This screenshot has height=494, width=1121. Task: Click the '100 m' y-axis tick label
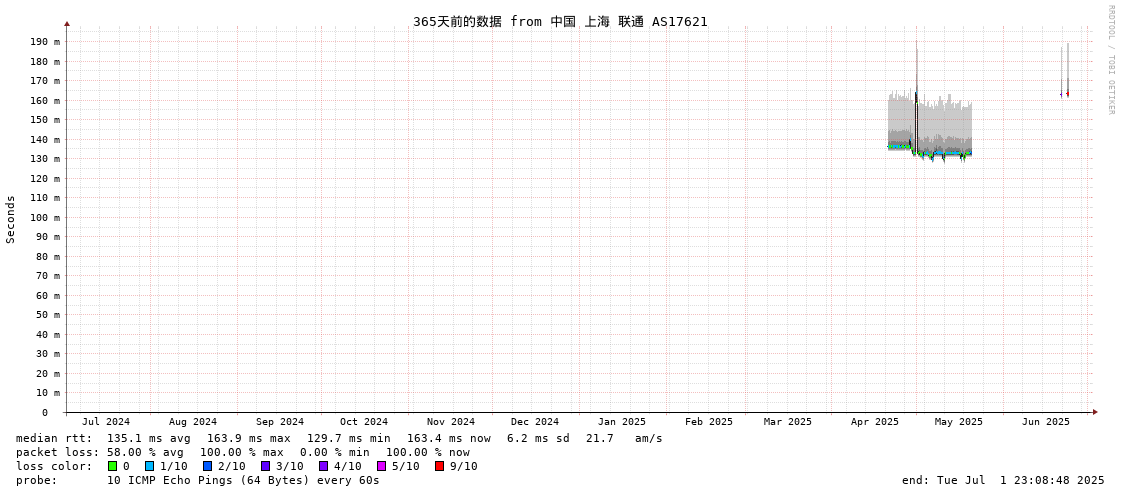point(45,217)
